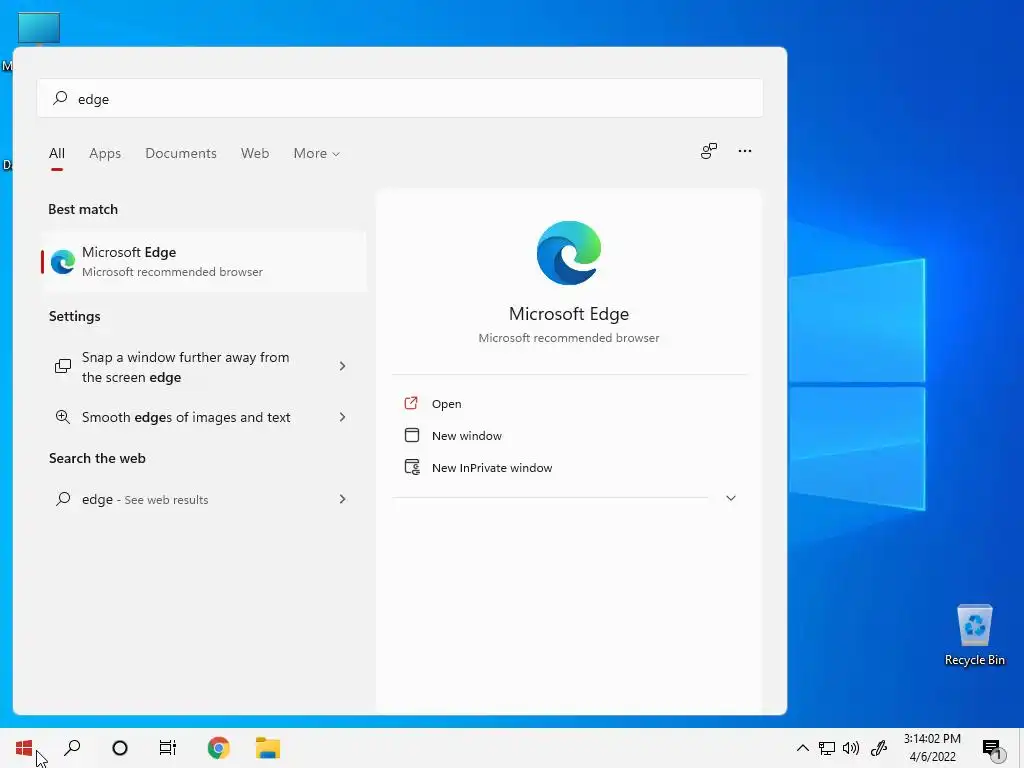
Task: Choose New window for Edge
Action: click(x=466, y=436)
